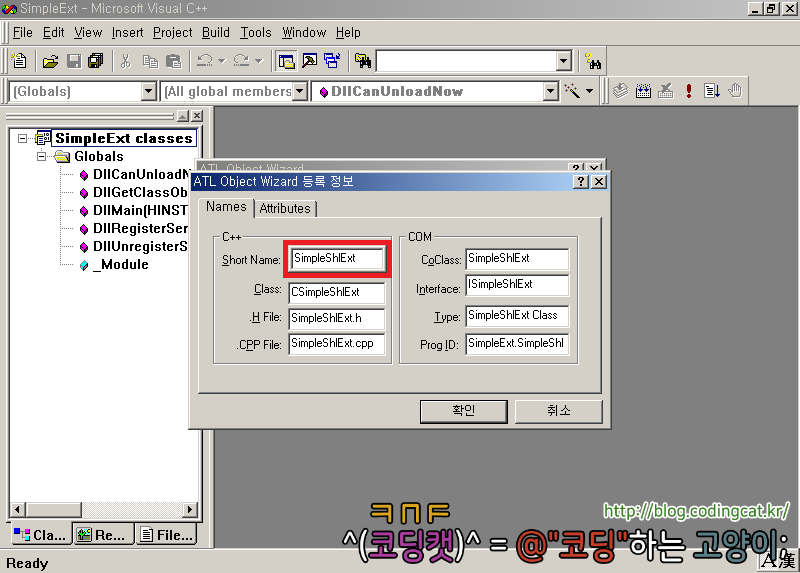The height and width of the screenshot is (573, 800).
Task: Click the Compile toolbar icon
Action: (x=620, y=91)
